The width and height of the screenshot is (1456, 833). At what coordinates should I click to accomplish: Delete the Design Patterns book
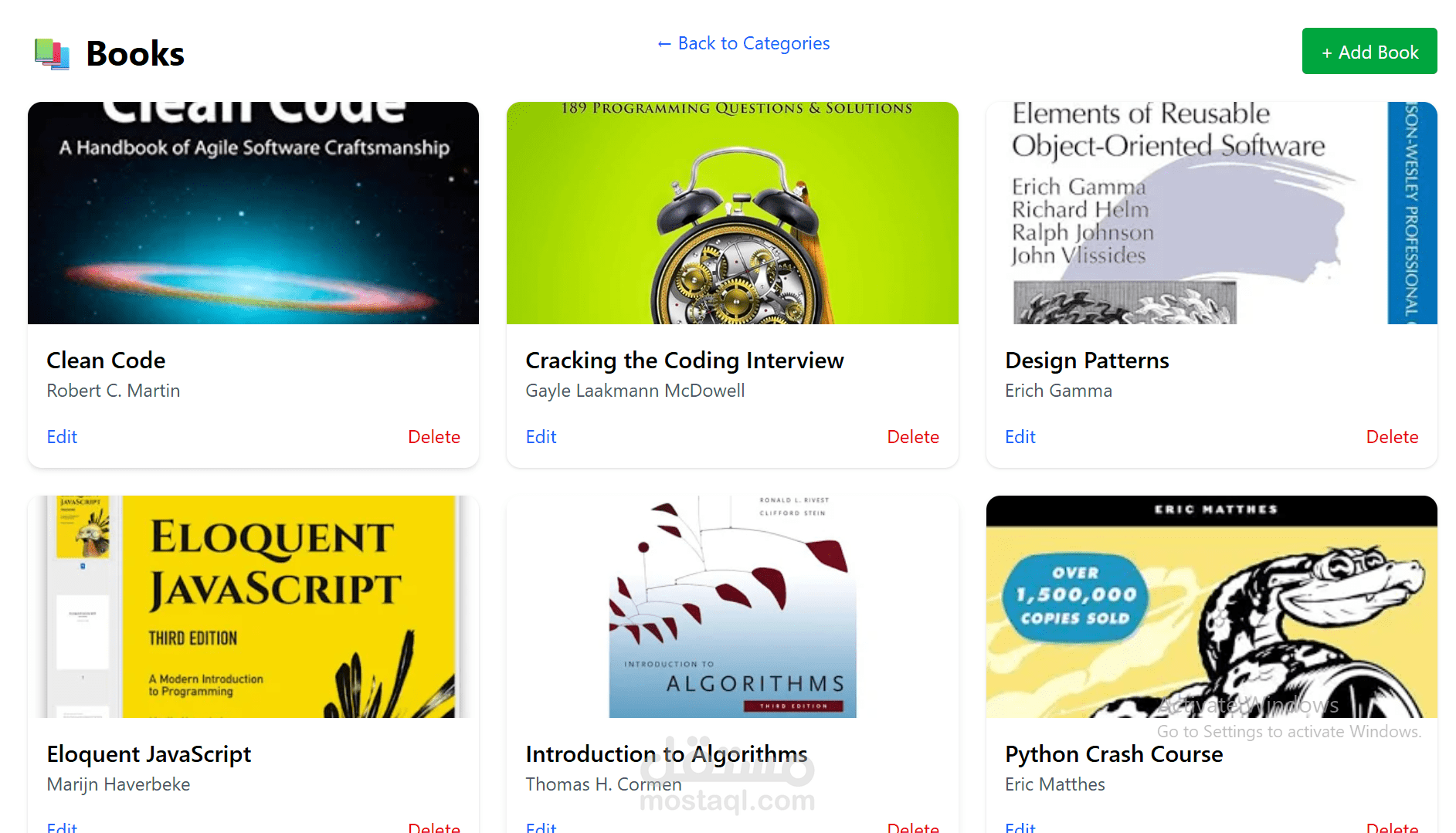[x=1392, y=437]
